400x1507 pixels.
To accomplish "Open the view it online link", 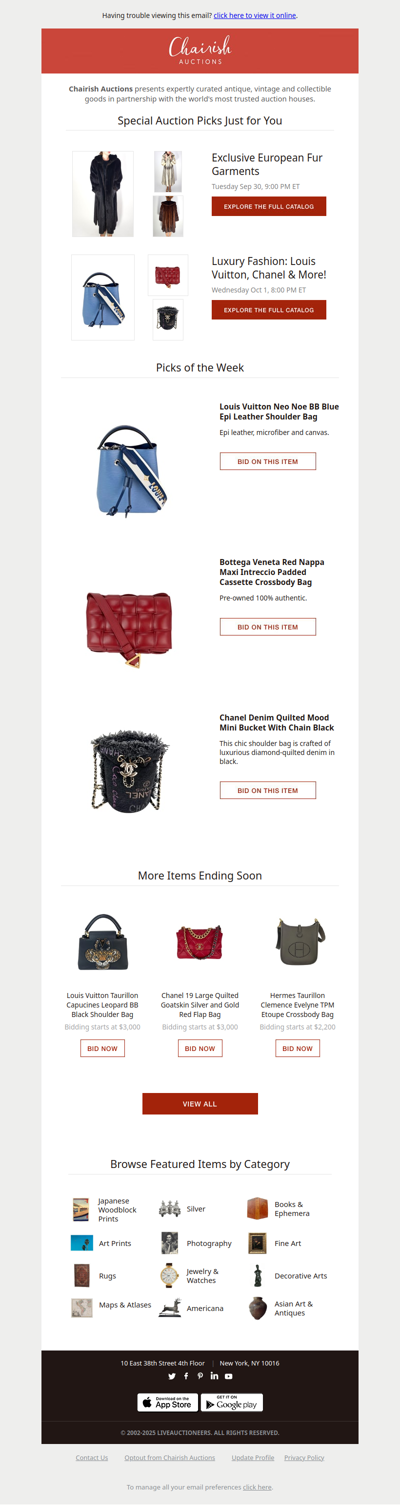I will (255, 16).
